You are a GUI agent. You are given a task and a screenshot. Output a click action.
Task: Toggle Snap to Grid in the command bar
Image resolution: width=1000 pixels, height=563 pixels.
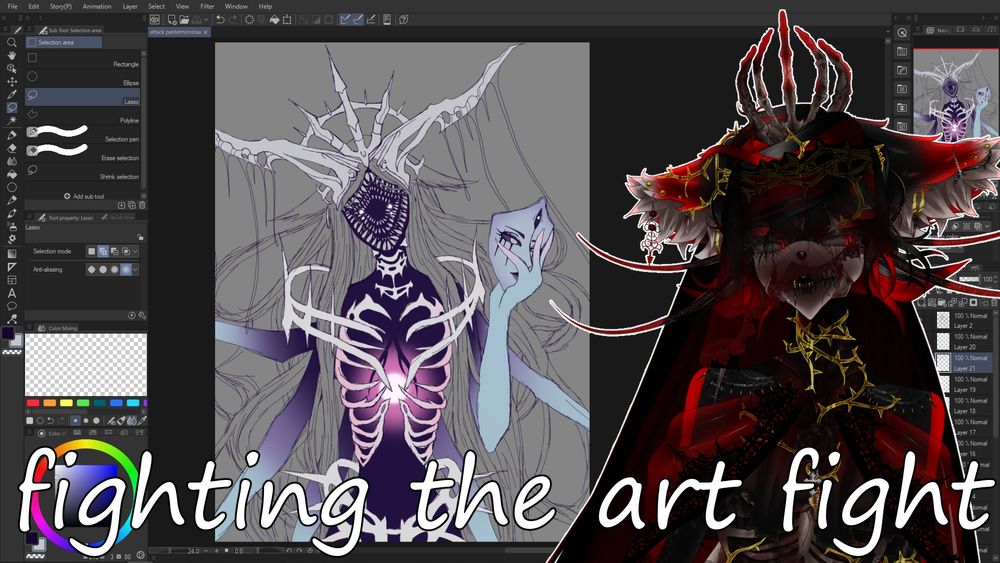pos(371,20)
